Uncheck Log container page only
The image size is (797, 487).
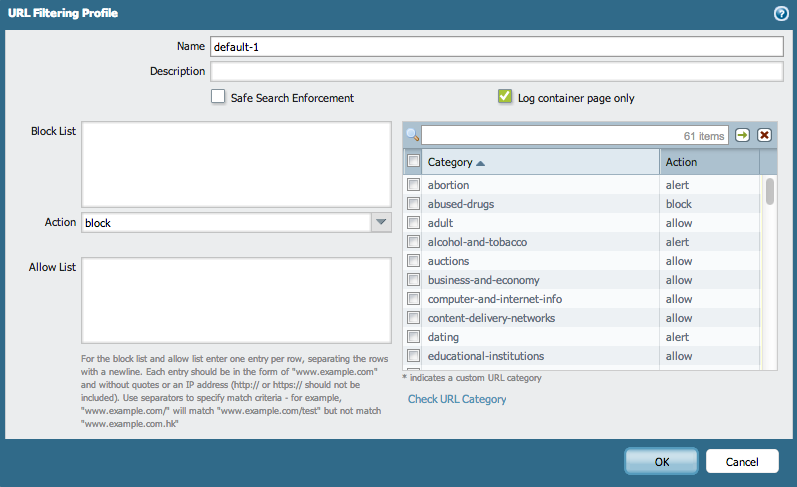(x=505, y=97)
